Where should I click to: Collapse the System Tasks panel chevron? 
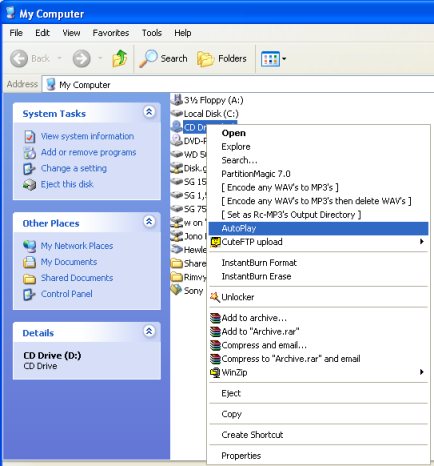pos(149,112)
